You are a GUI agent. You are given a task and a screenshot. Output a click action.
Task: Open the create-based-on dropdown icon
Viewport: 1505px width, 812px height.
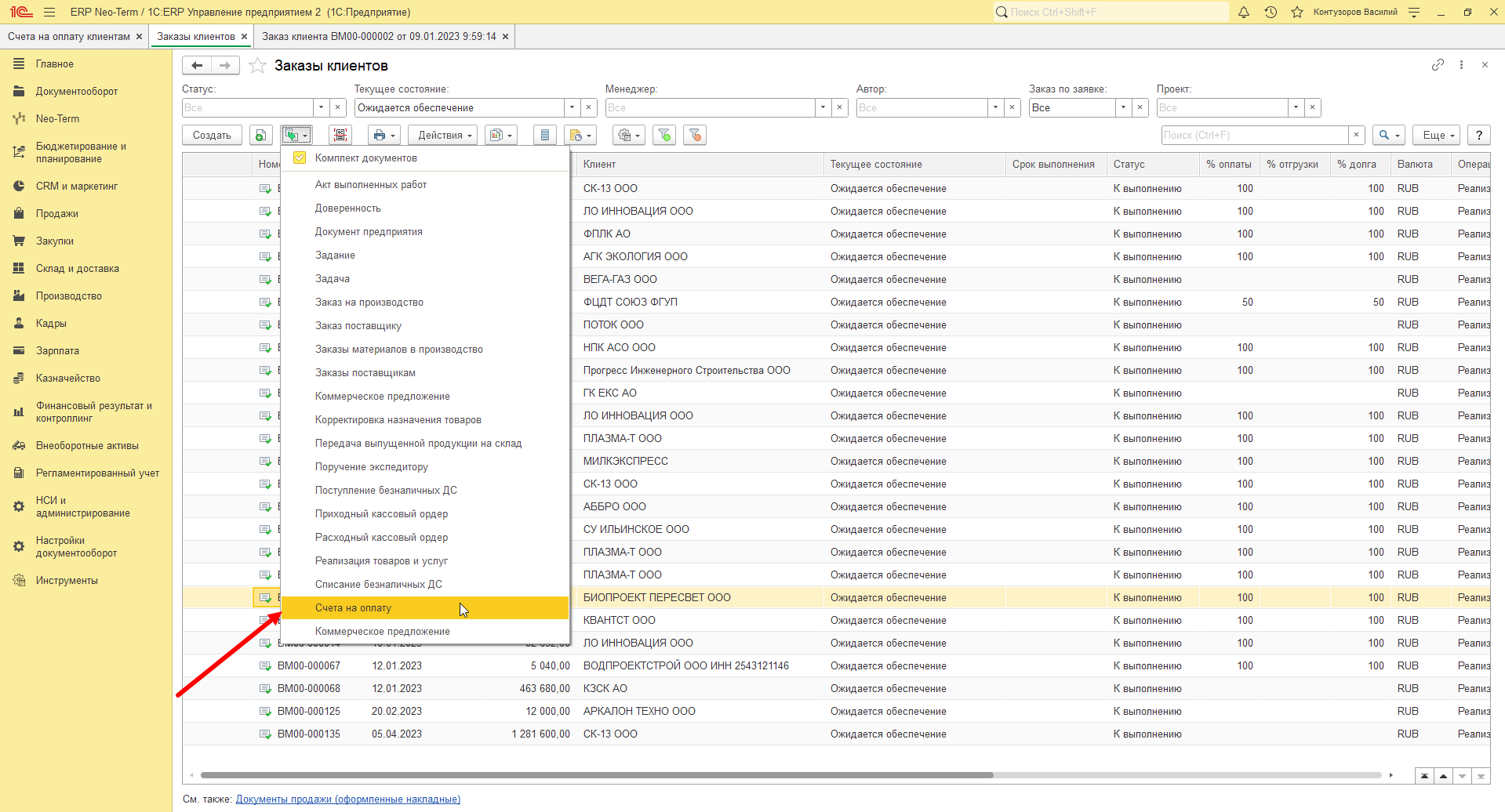[x=296, y=136]
